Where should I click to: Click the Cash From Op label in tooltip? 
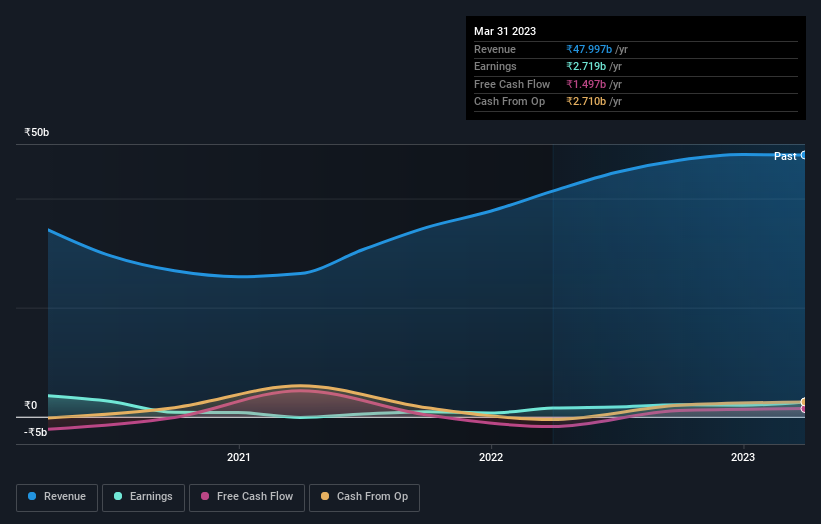[509, 102]
